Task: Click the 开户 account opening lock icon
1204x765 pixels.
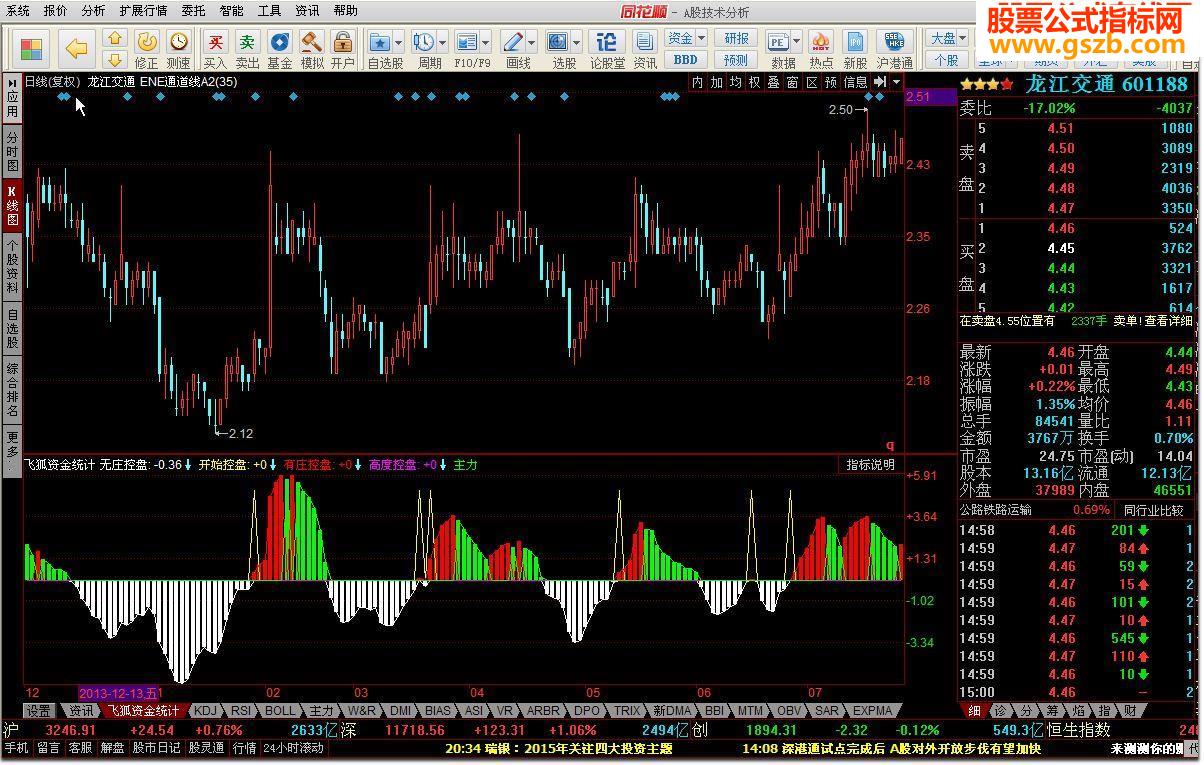Action: click(343, 41)
